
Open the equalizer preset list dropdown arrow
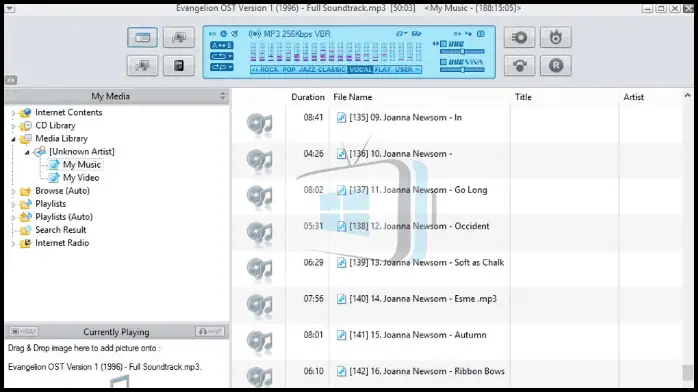pyautogui.click(x=418, y=69)
